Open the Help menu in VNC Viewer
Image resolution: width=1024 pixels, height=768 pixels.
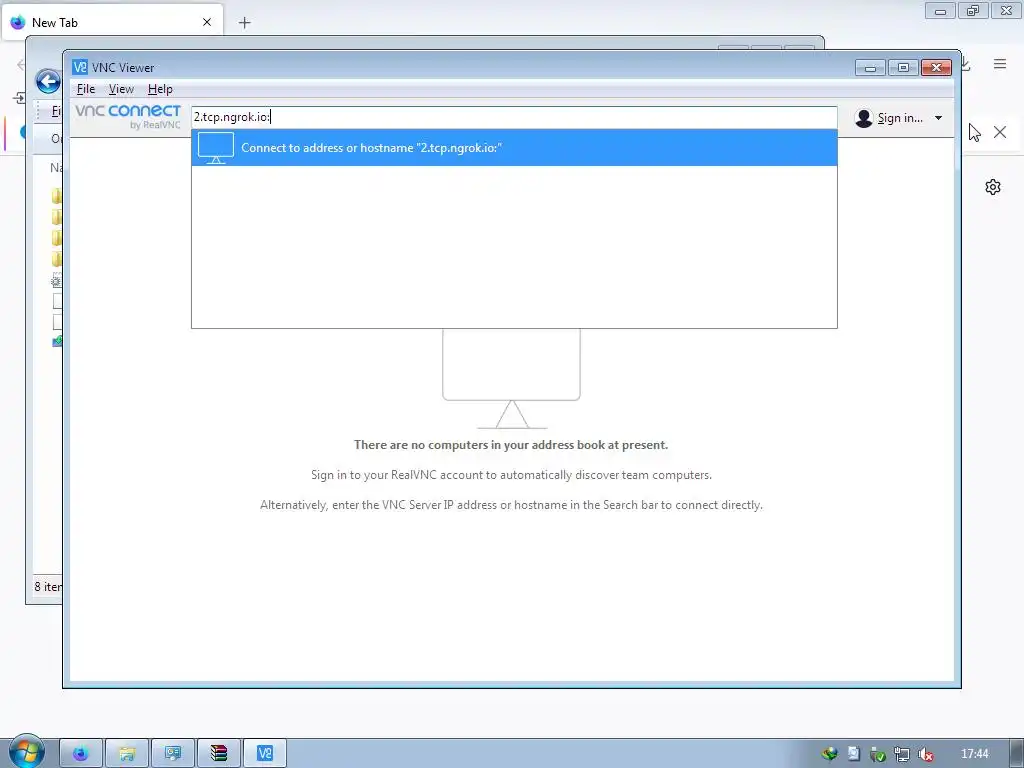tap(160, 89)
